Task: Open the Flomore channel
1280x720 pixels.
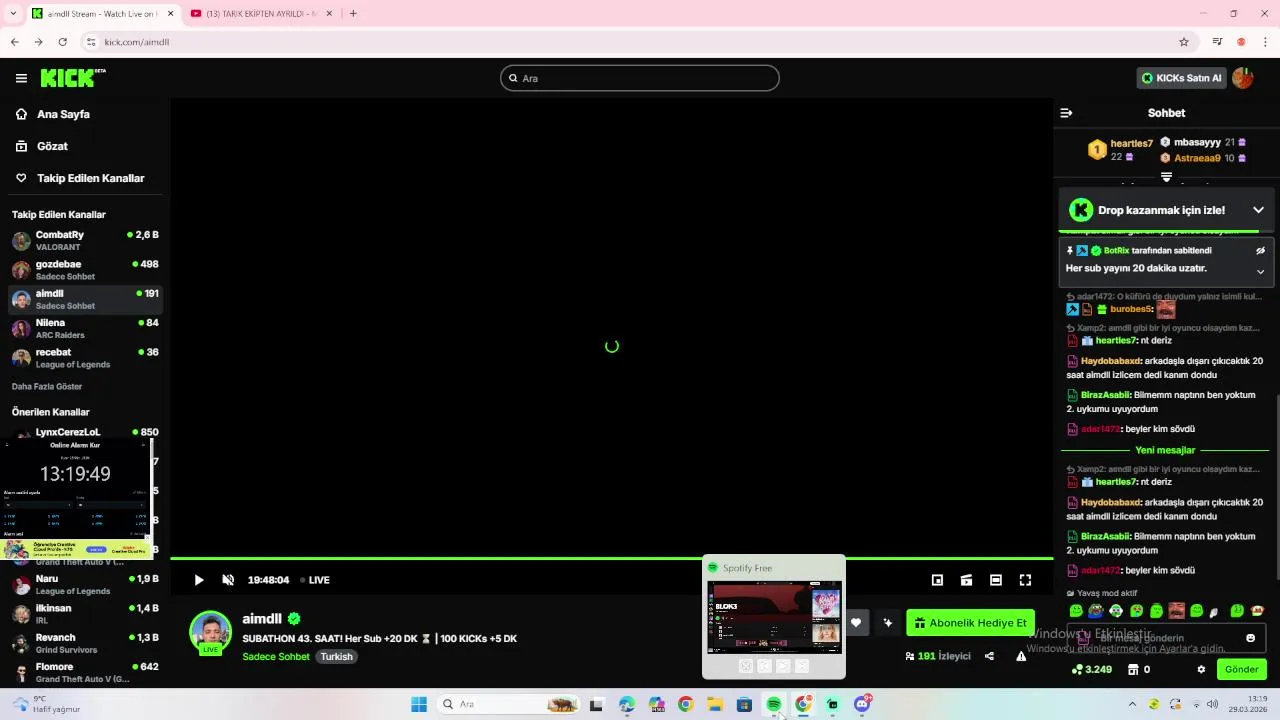Action: pos(85,672)
